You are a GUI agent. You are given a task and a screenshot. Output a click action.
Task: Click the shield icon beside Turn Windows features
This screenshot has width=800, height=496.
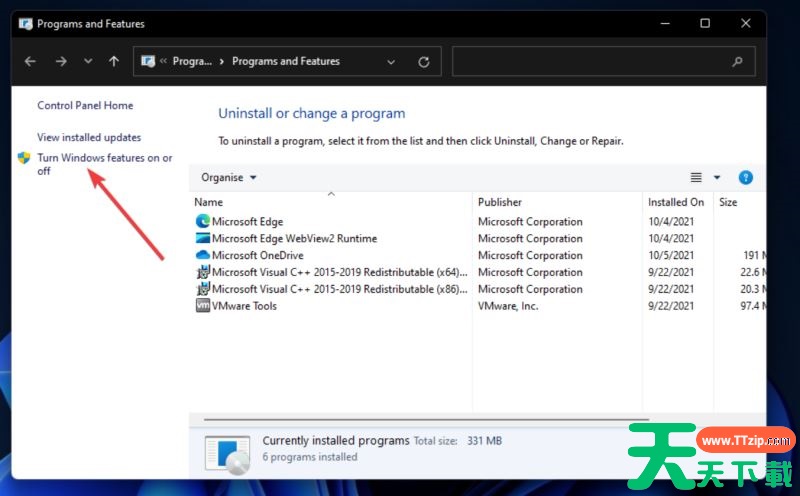(x=23, y=158)
